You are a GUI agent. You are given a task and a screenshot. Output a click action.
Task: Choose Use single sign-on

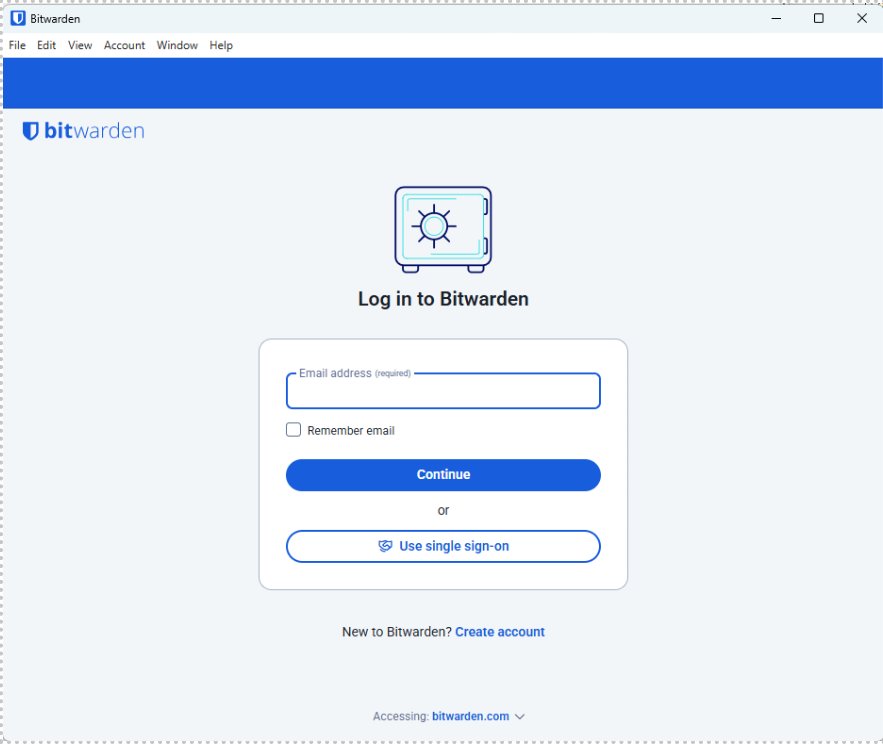(443, 546)
